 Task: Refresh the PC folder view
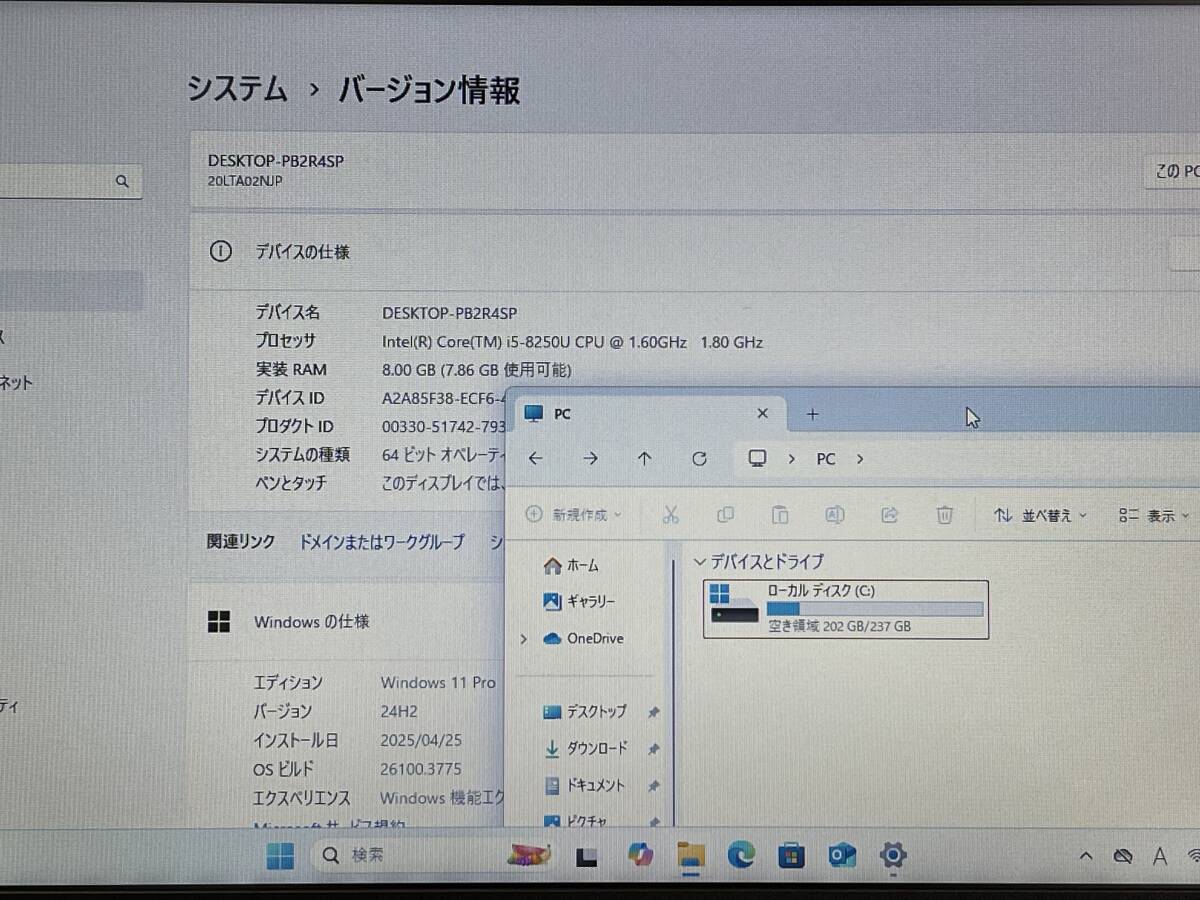coord(699,459)
